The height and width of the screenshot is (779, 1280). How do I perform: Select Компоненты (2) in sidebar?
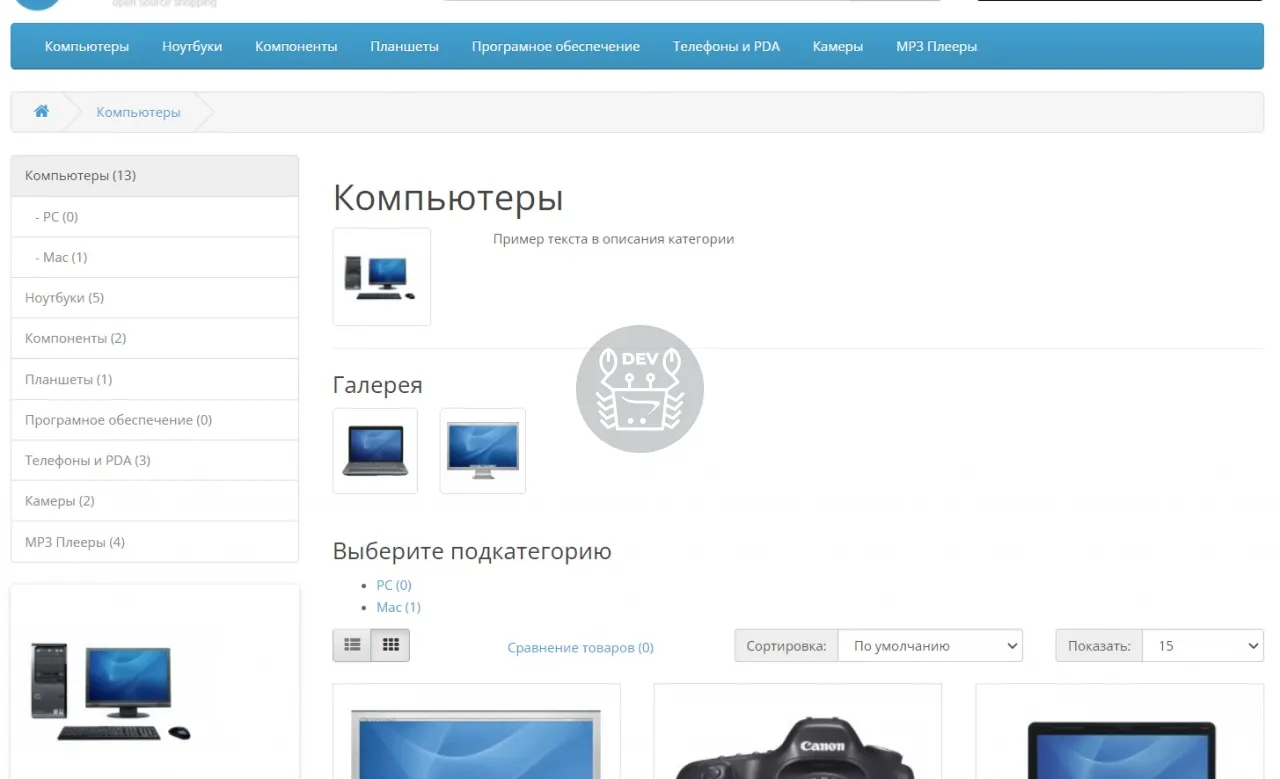click(155, 338)
